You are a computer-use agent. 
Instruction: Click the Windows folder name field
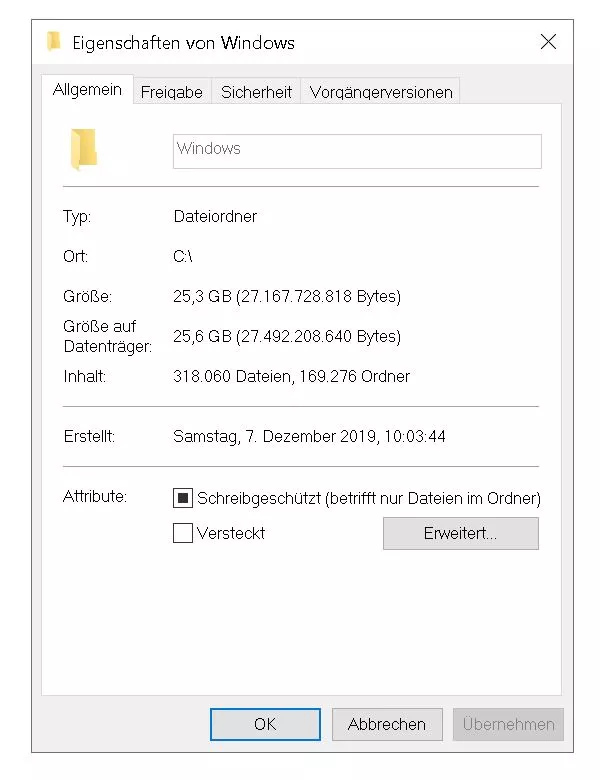pyautogui.click(x=357, y=151)
